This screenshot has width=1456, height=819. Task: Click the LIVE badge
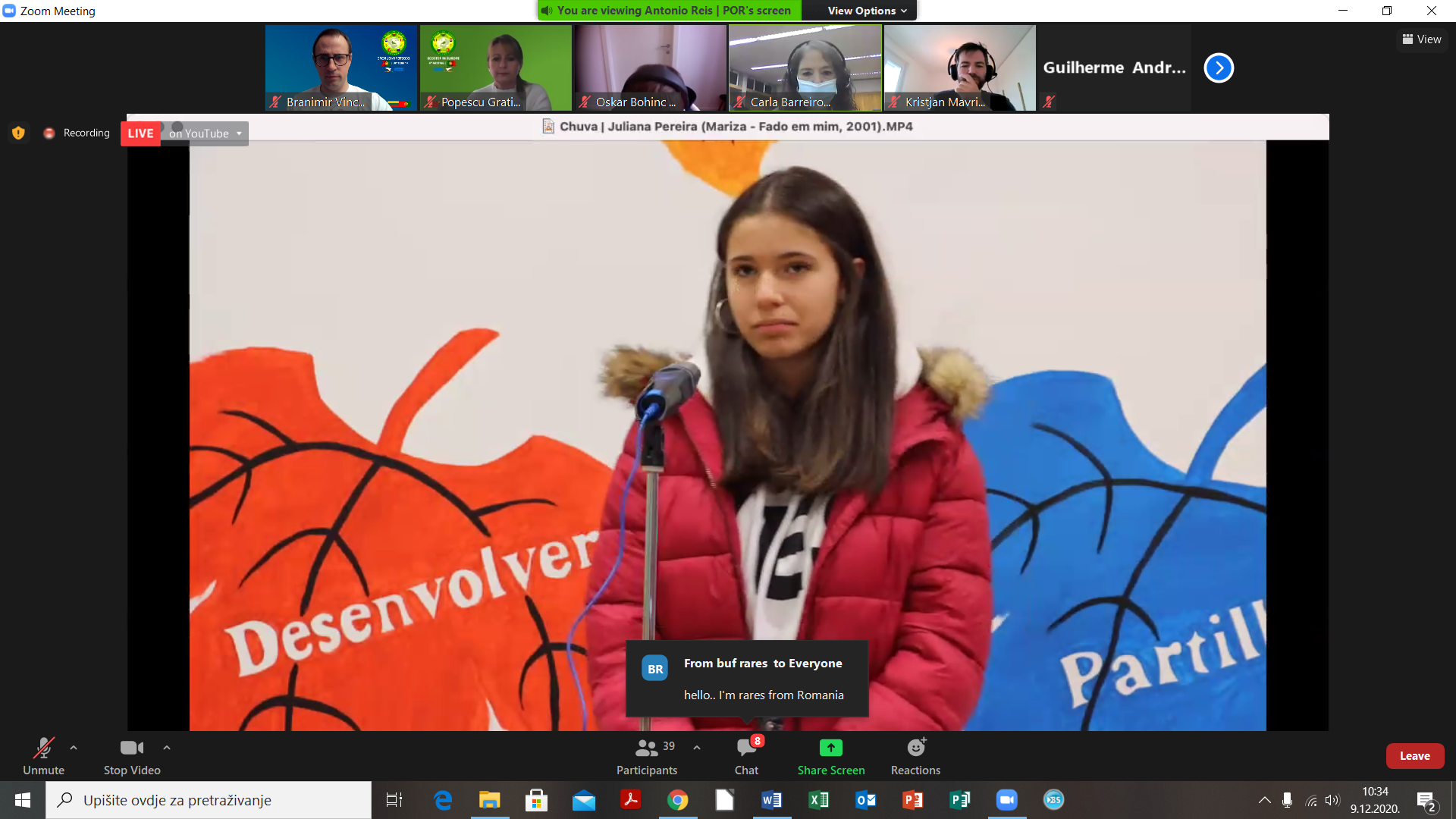point(140,133)
